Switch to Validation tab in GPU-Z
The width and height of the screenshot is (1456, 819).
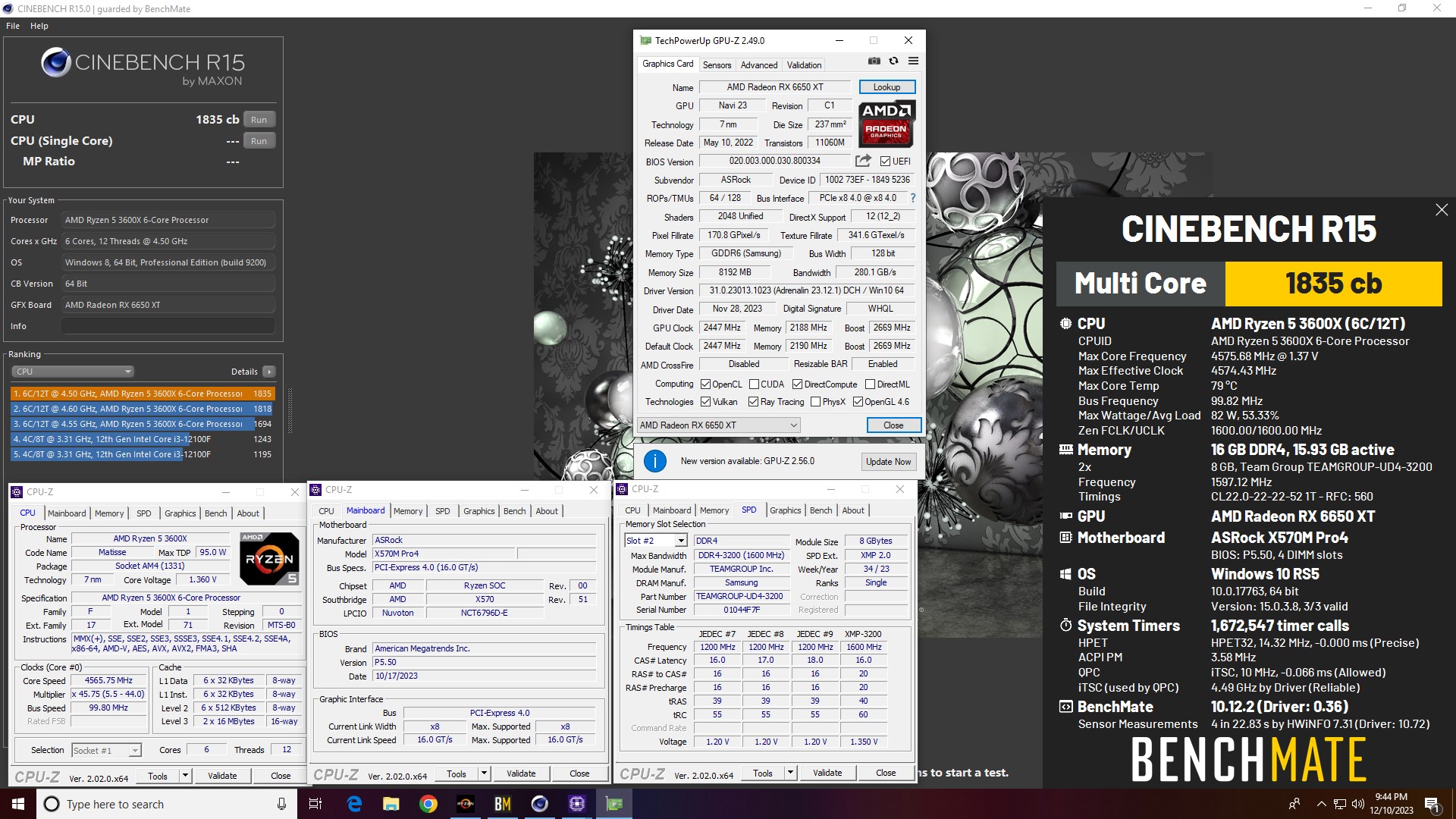pos(804,65)
